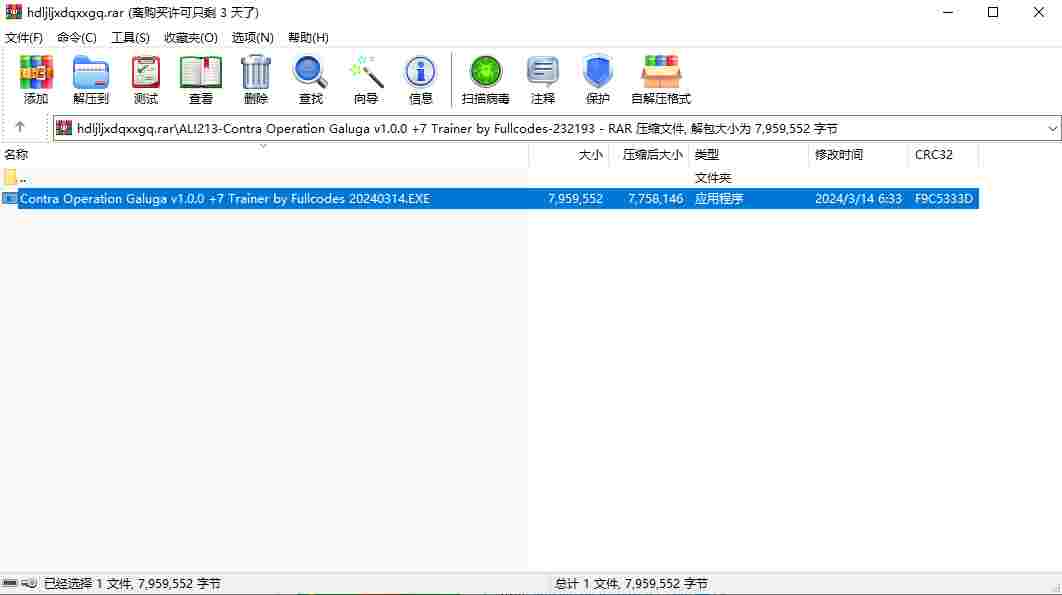Screen dimensions: 1062x595
Task: Sort by the Name (名称) column header
Action: click(x=264, y=155)
